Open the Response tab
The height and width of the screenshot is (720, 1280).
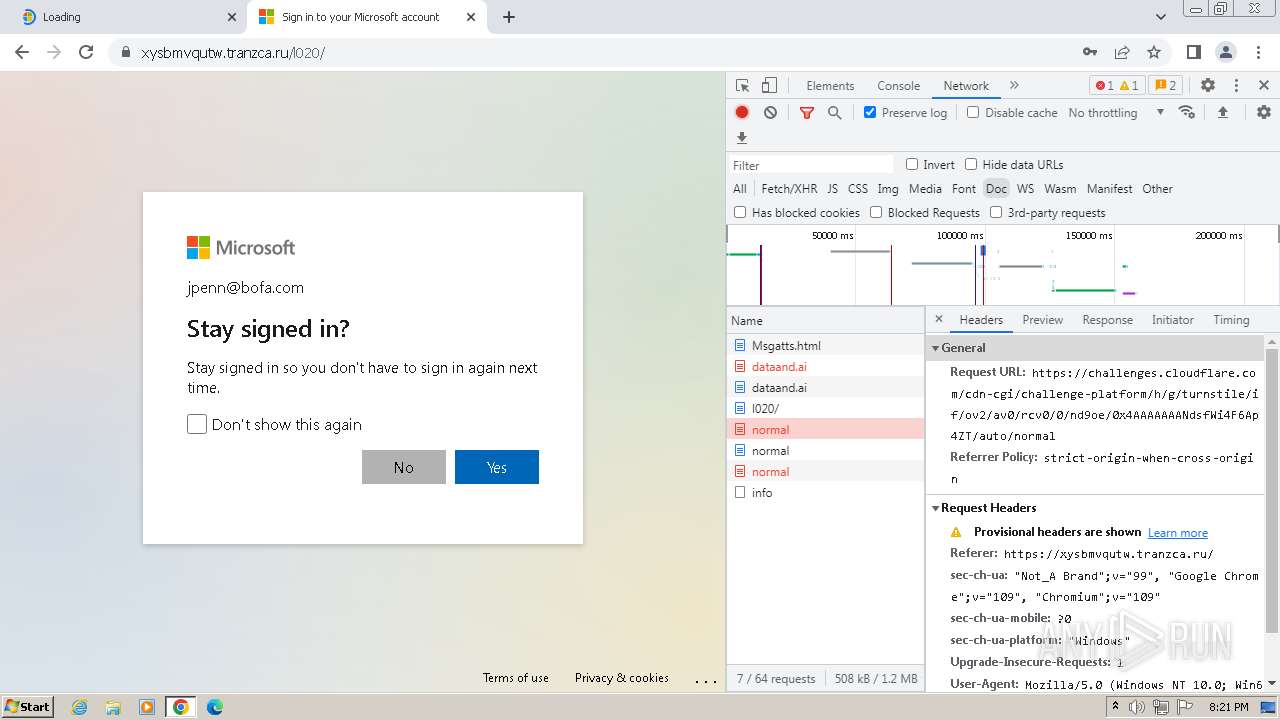1107,320
